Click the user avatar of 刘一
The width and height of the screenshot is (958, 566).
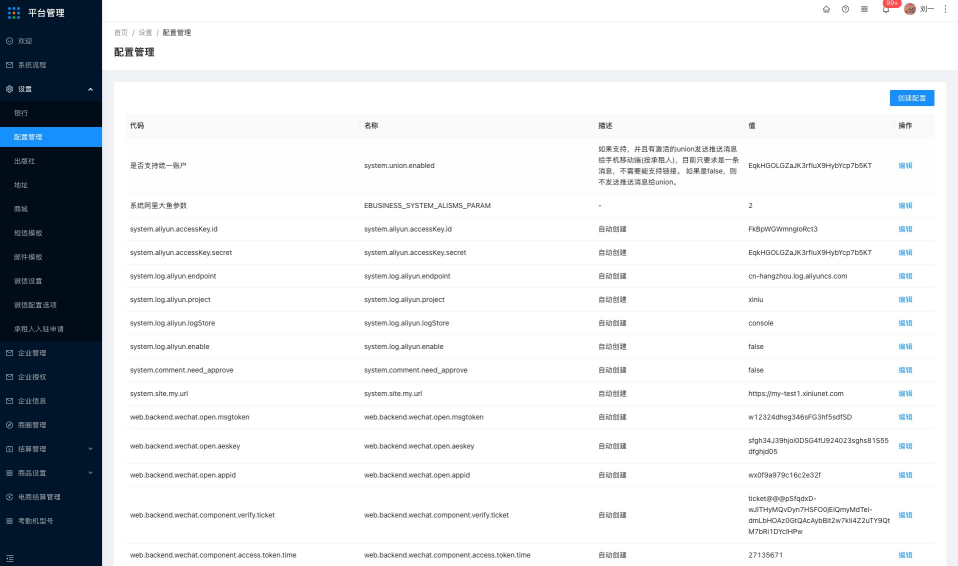click(x=910, y=9)
